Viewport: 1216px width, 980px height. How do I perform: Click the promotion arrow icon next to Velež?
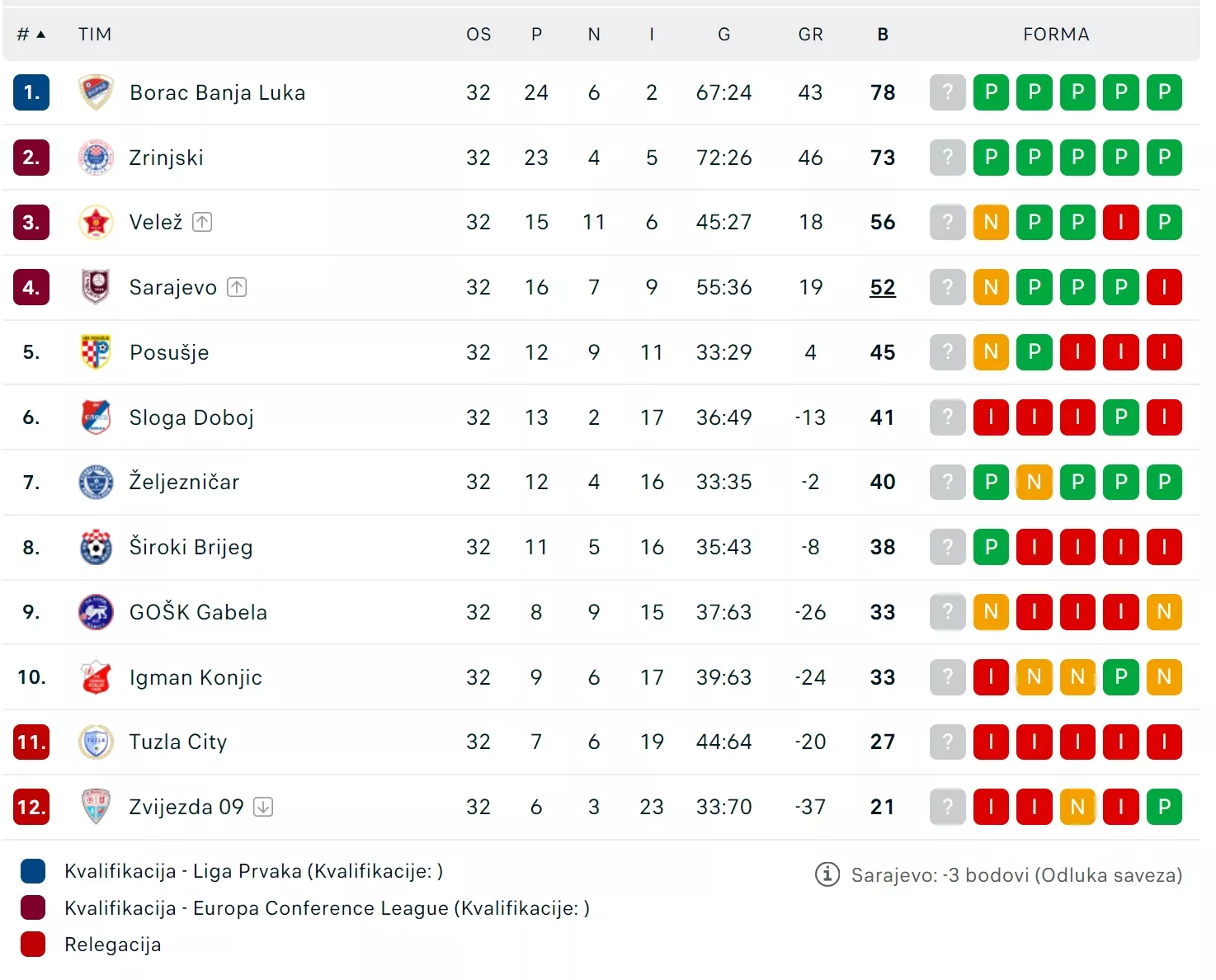pyautogui.click(x=202, y=222)
